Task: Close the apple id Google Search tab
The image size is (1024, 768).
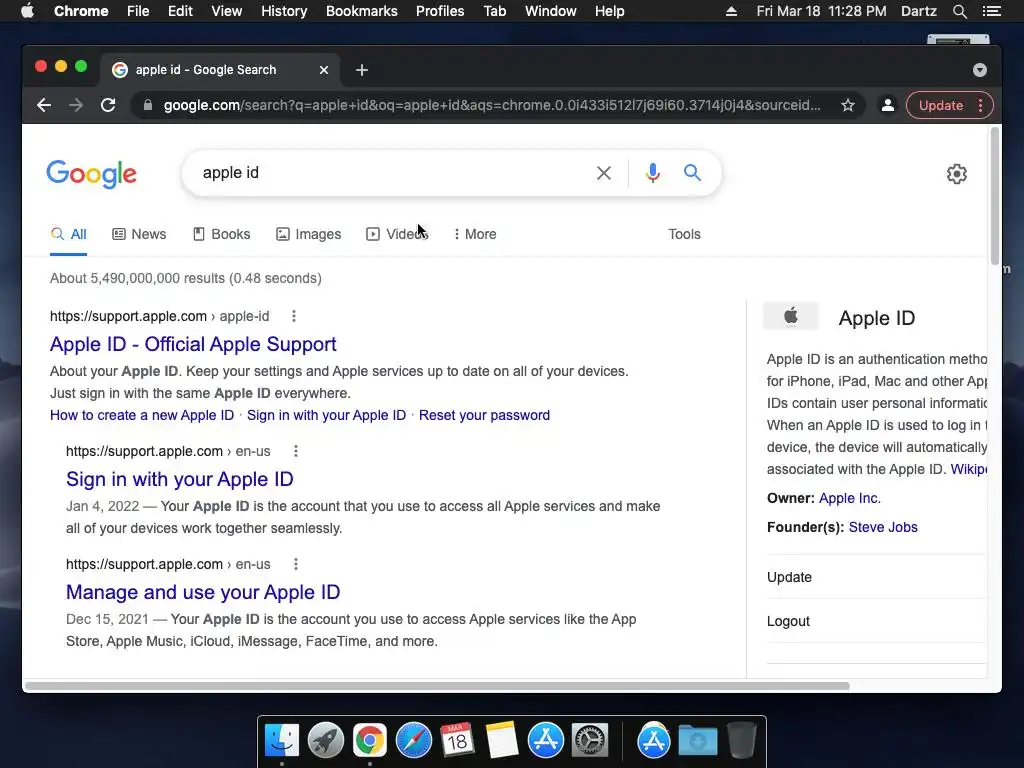Action: coord(324,70)
